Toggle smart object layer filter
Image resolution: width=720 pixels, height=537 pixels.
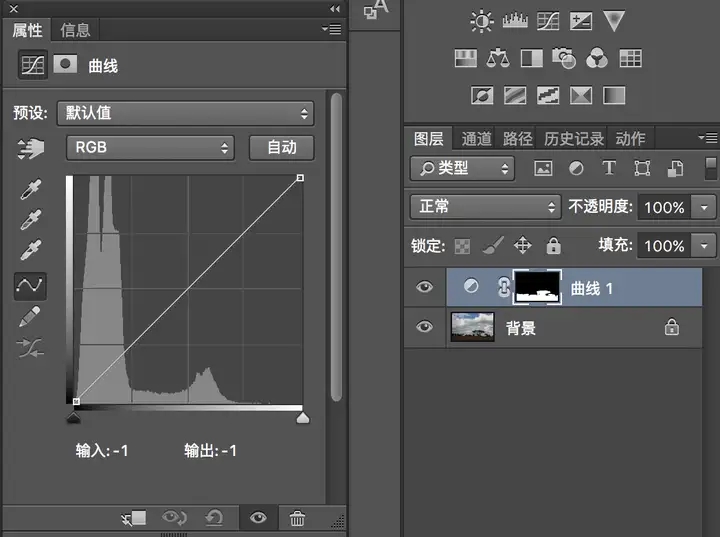pyautogui.click(x=675, y=168)
